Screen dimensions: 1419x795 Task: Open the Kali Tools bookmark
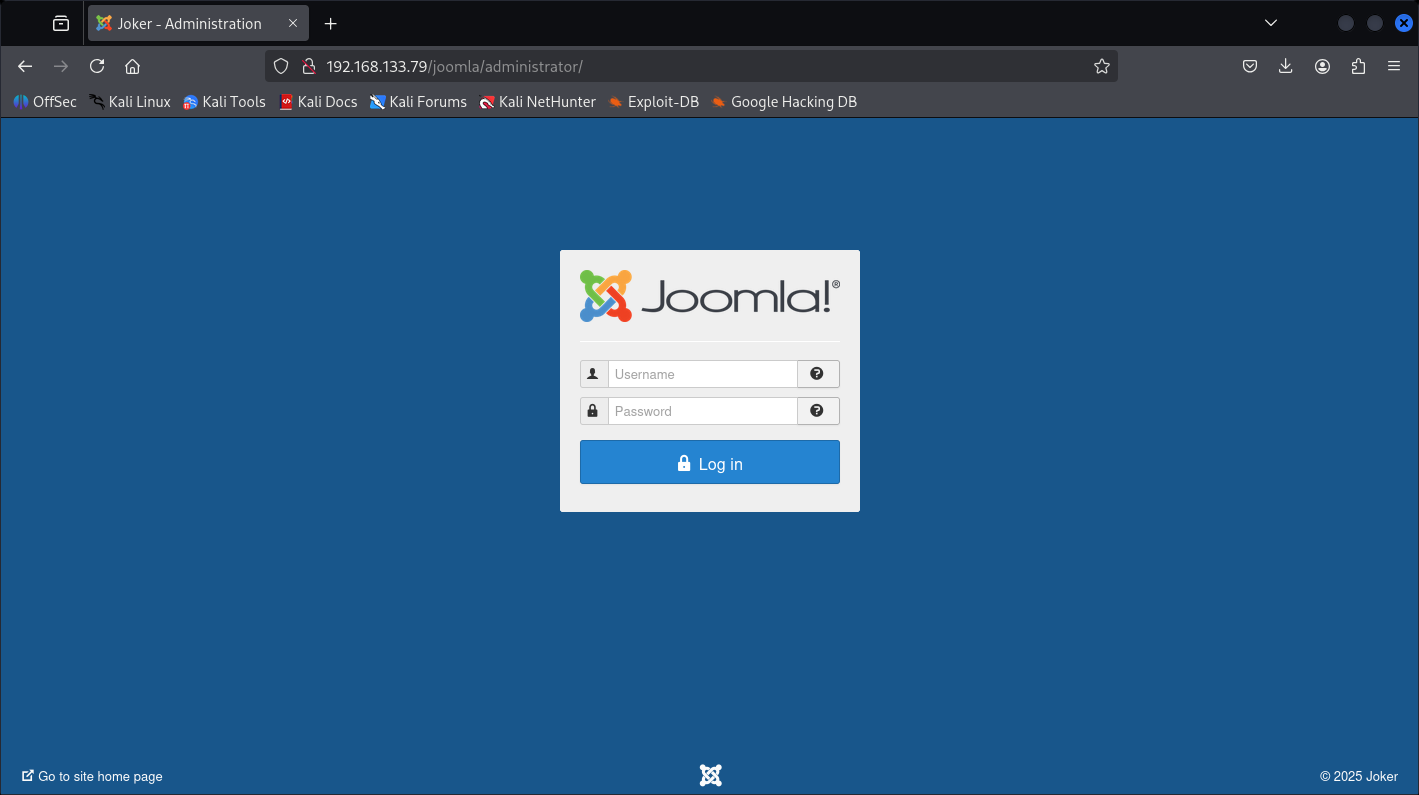click(x=225, y=101)
